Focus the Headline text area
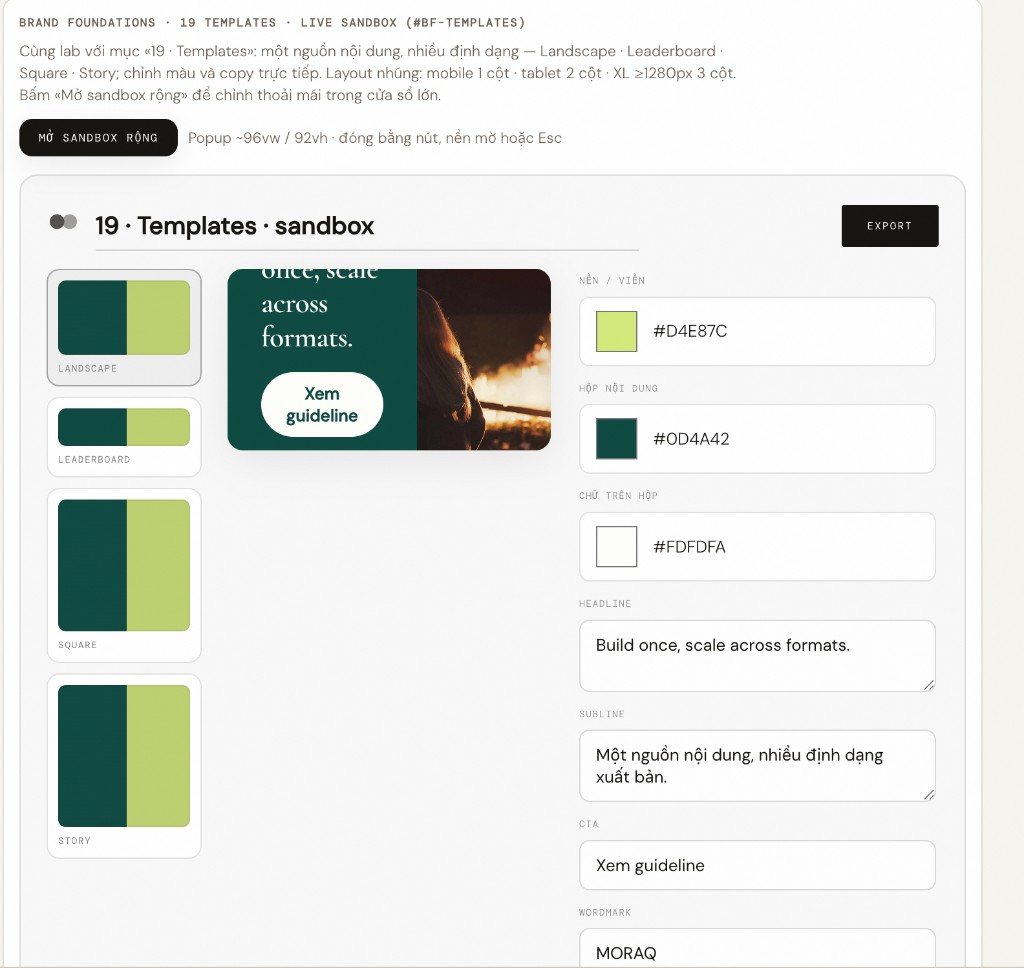This screenshot has width=1024, height=968. (x=757, y=656)
